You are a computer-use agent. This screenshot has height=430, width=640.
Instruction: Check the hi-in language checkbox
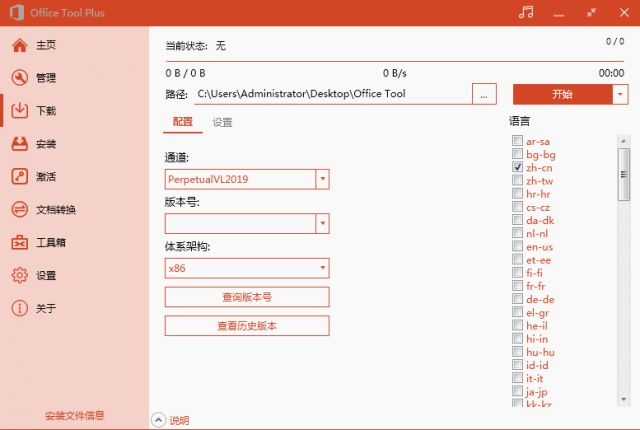coord(518,338)
